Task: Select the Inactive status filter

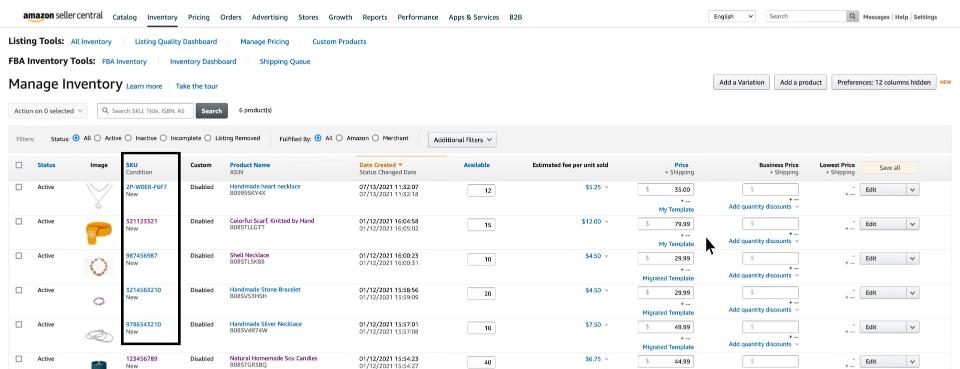Action: coord(128,138)
